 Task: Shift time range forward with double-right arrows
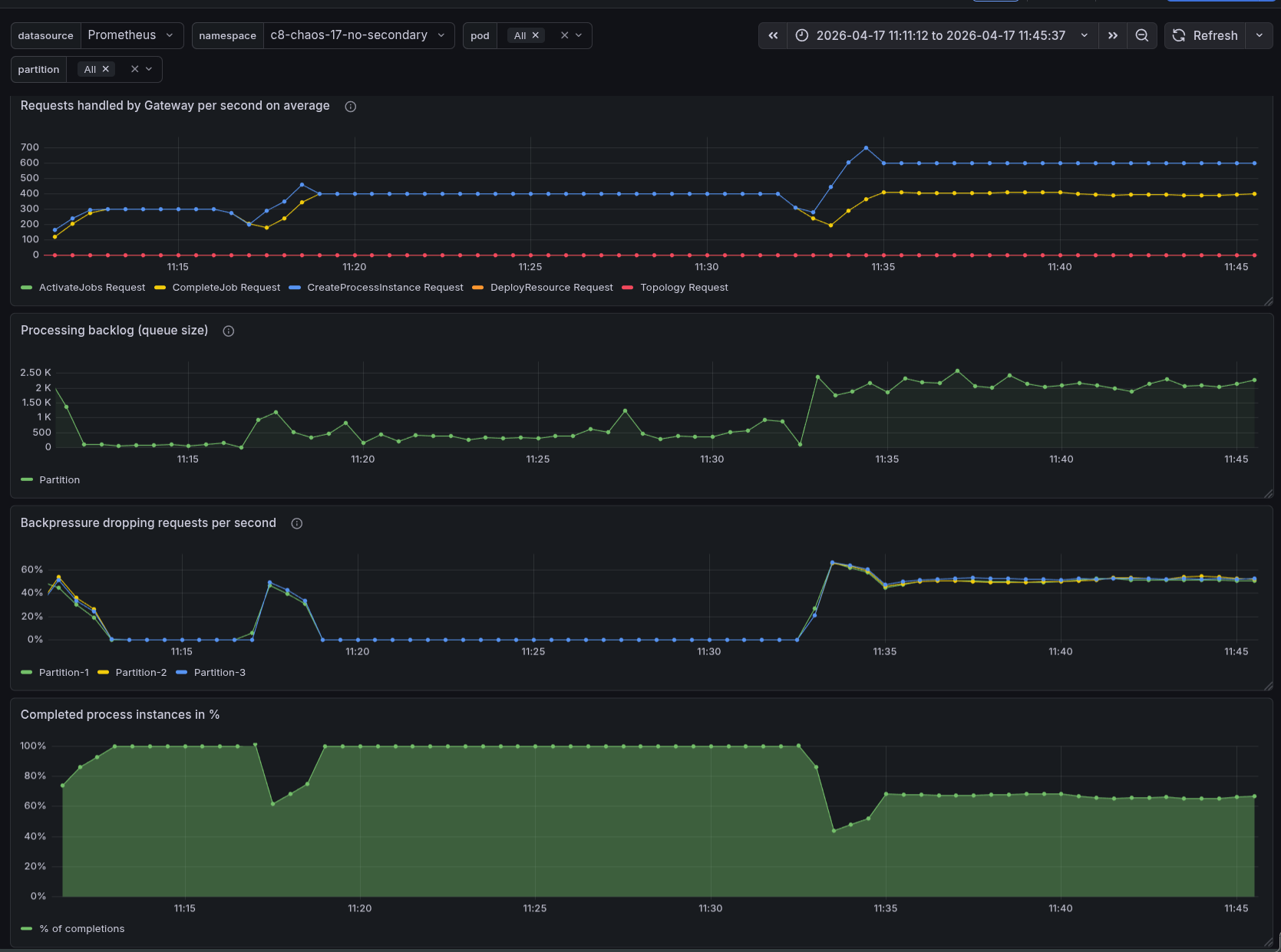coord(1112,35)
